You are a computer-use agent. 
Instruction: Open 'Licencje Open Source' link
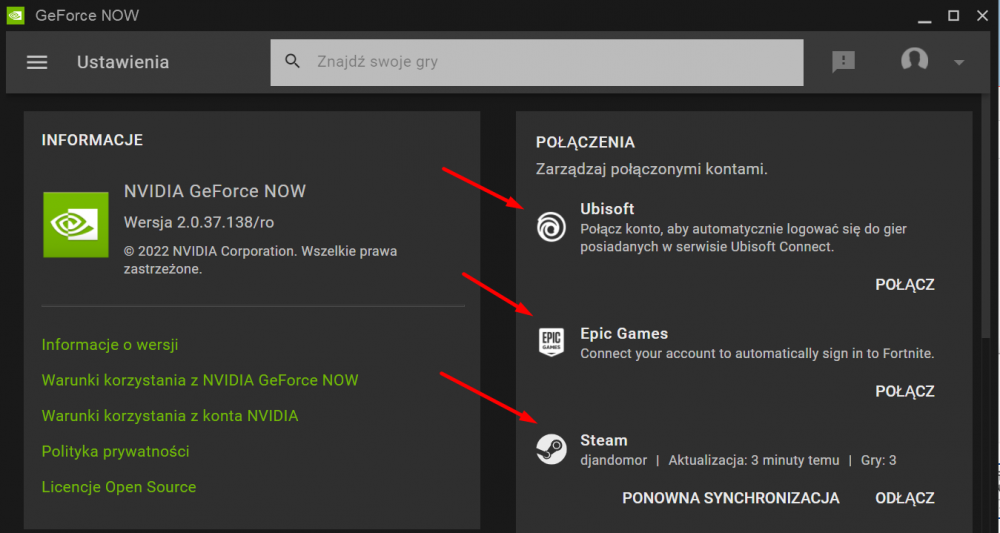click(119, 487)
